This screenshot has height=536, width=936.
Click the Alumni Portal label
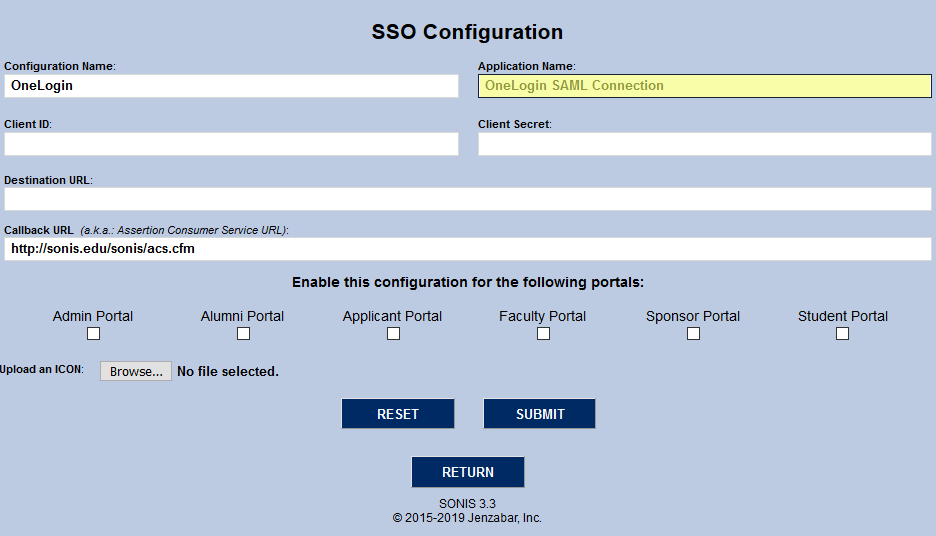[x=242, y=316]
